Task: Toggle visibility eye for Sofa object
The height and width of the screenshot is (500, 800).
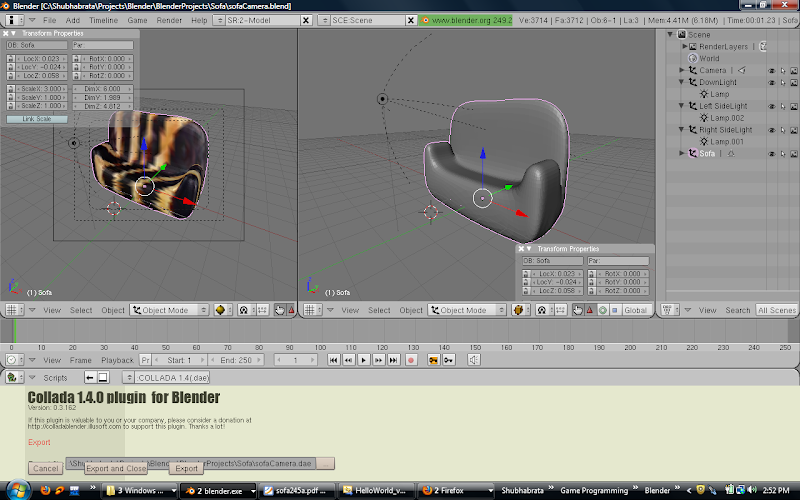Action: (x=771, y=154)
